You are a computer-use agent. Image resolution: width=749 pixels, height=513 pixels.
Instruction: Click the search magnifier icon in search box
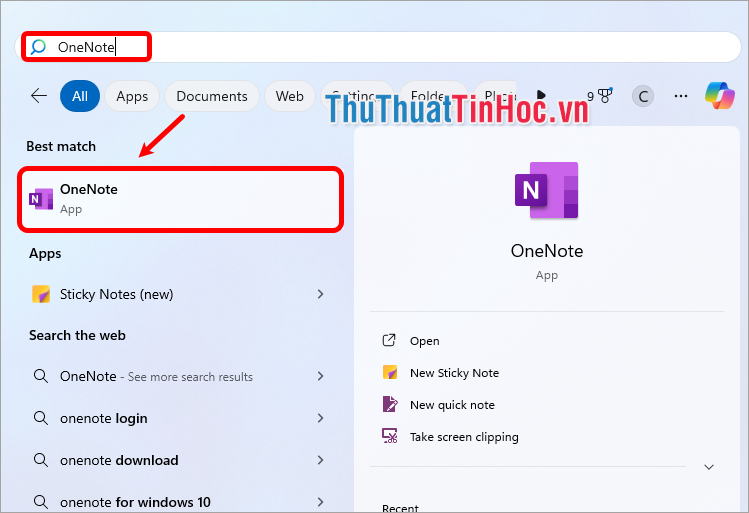point(38,47)
